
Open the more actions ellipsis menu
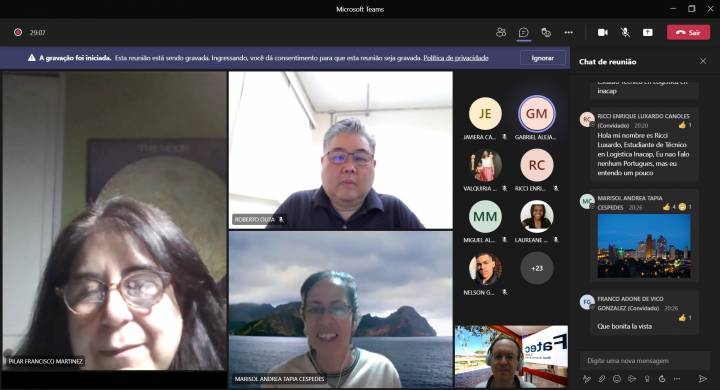click(568, 32)
